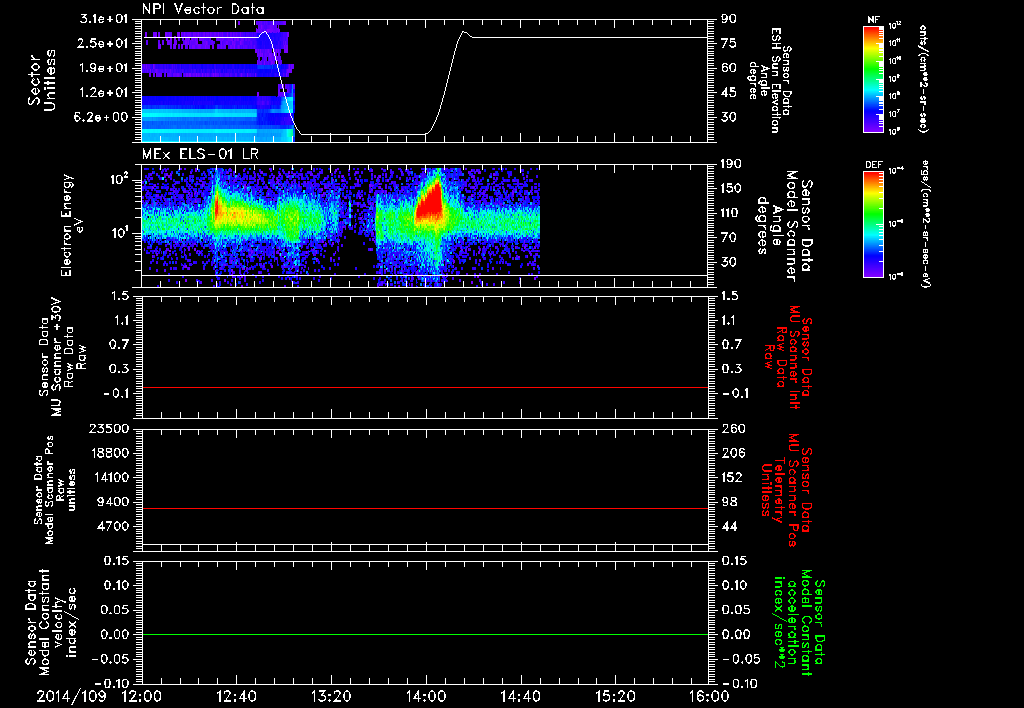This screenshot has height=708, width=1024.
Task: Click the 12:40 time tick label
Action: pyautogui.click(x=236, y=696)
